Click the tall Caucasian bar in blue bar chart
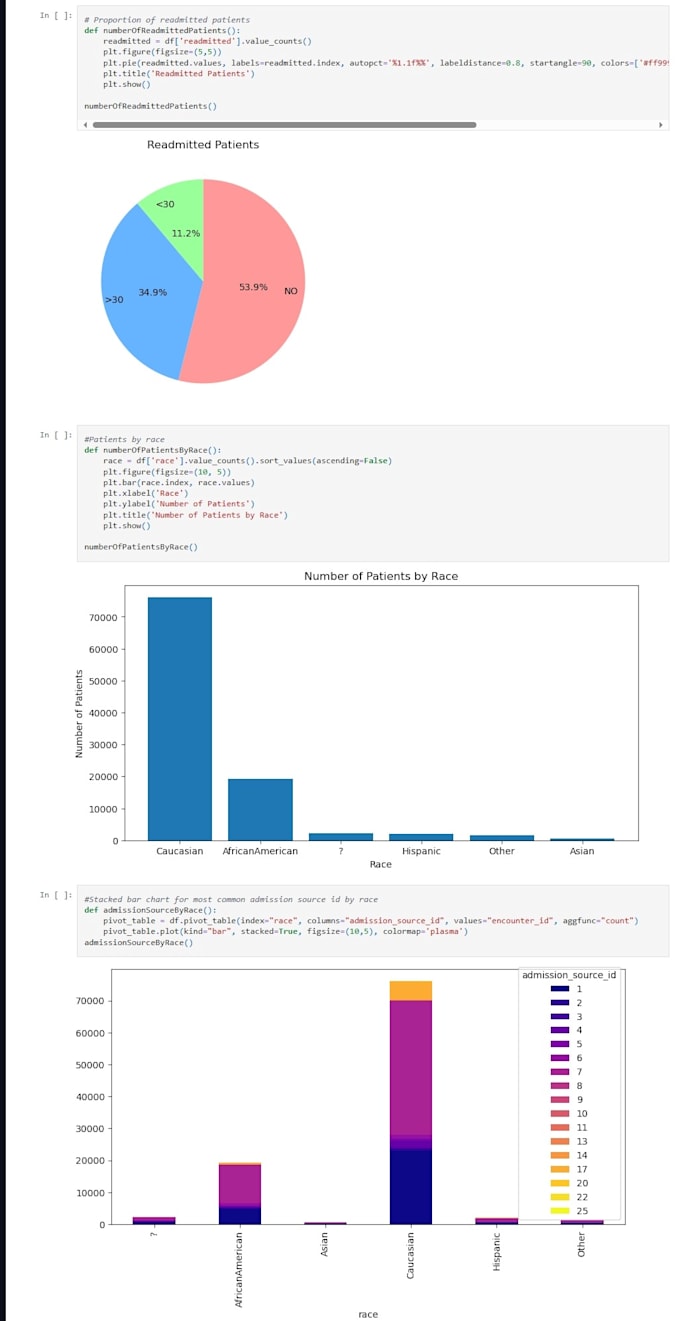The width and height of the screenshot is (680, 1321). pyautogui.click(x=180, y=719)
